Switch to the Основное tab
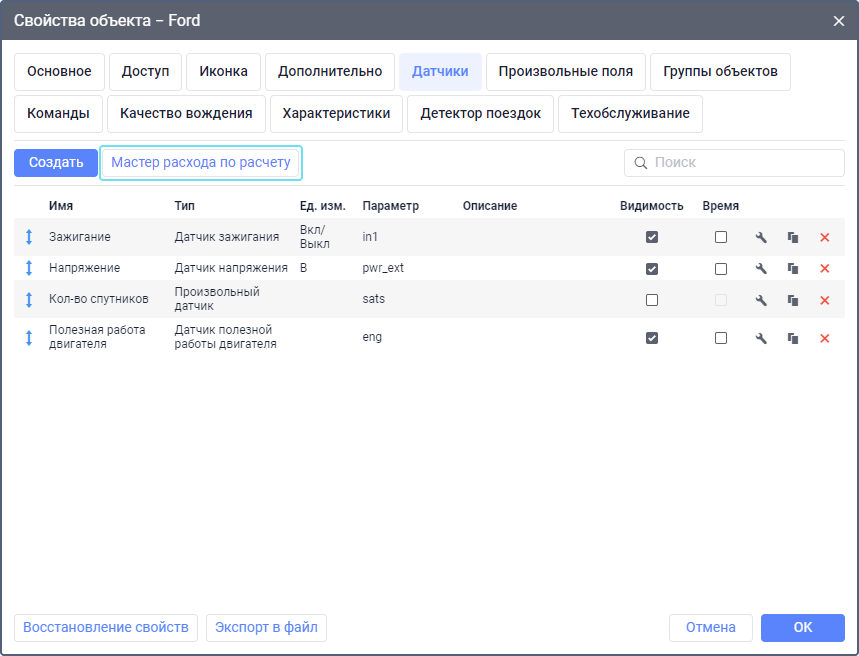Image resolution: width=859 pixels, height=656 pixels. [59, 72]
